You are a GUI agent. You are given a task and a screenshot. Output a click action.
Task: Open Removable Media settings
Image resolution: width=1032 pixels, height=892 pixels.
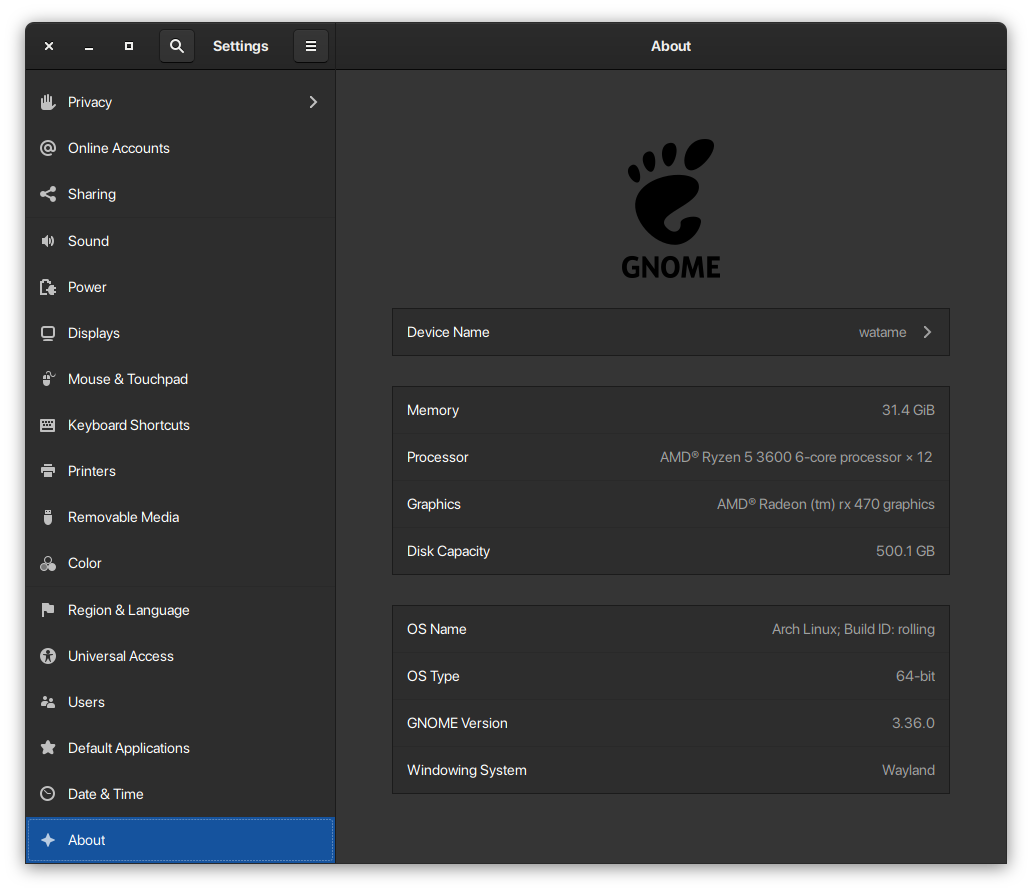coord(180,517)
